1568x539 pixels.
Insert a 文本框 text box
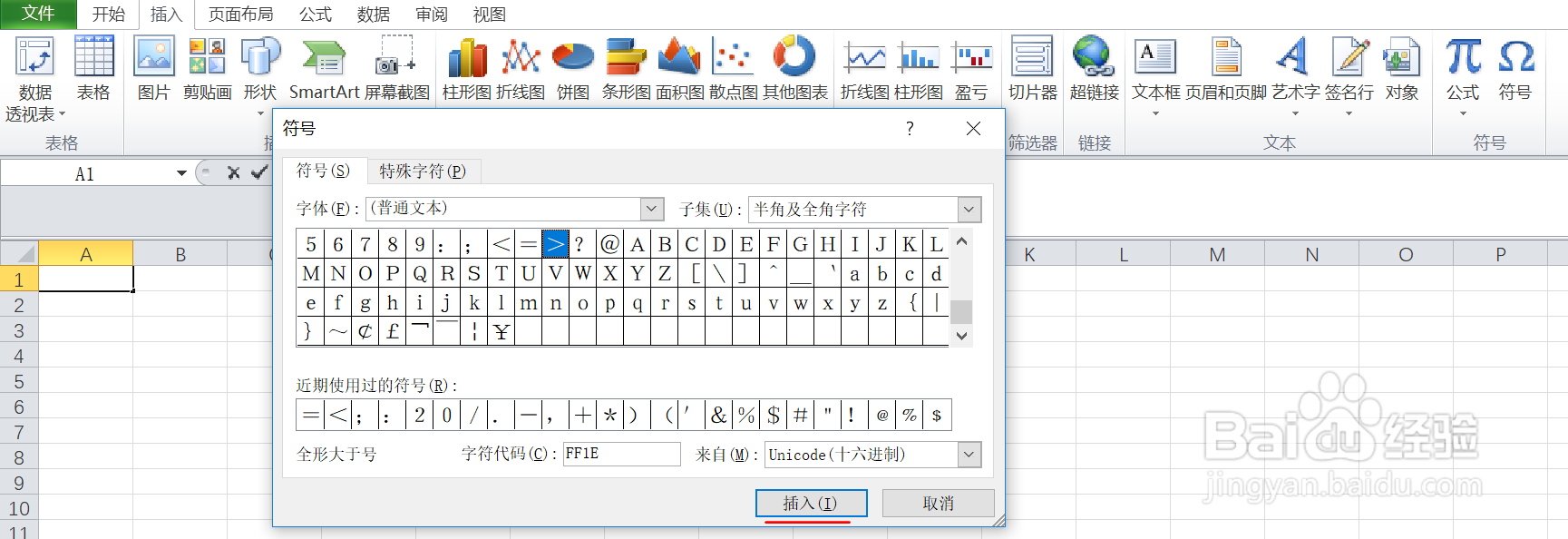pyautogui.click(x=1156, y=76)
